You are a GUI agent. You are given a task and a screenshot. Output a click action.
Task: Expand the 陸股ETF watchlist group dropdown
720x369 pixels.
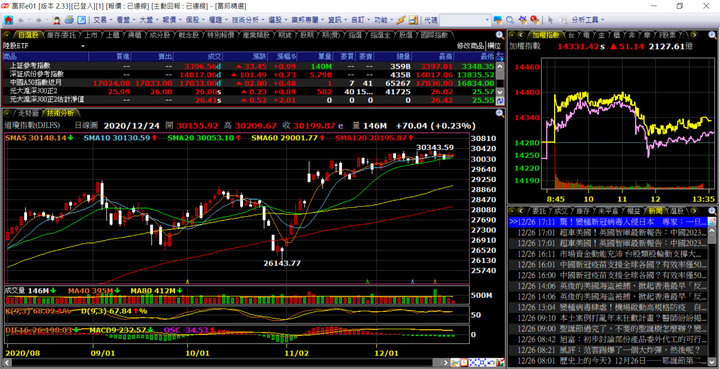pos(83,46)
